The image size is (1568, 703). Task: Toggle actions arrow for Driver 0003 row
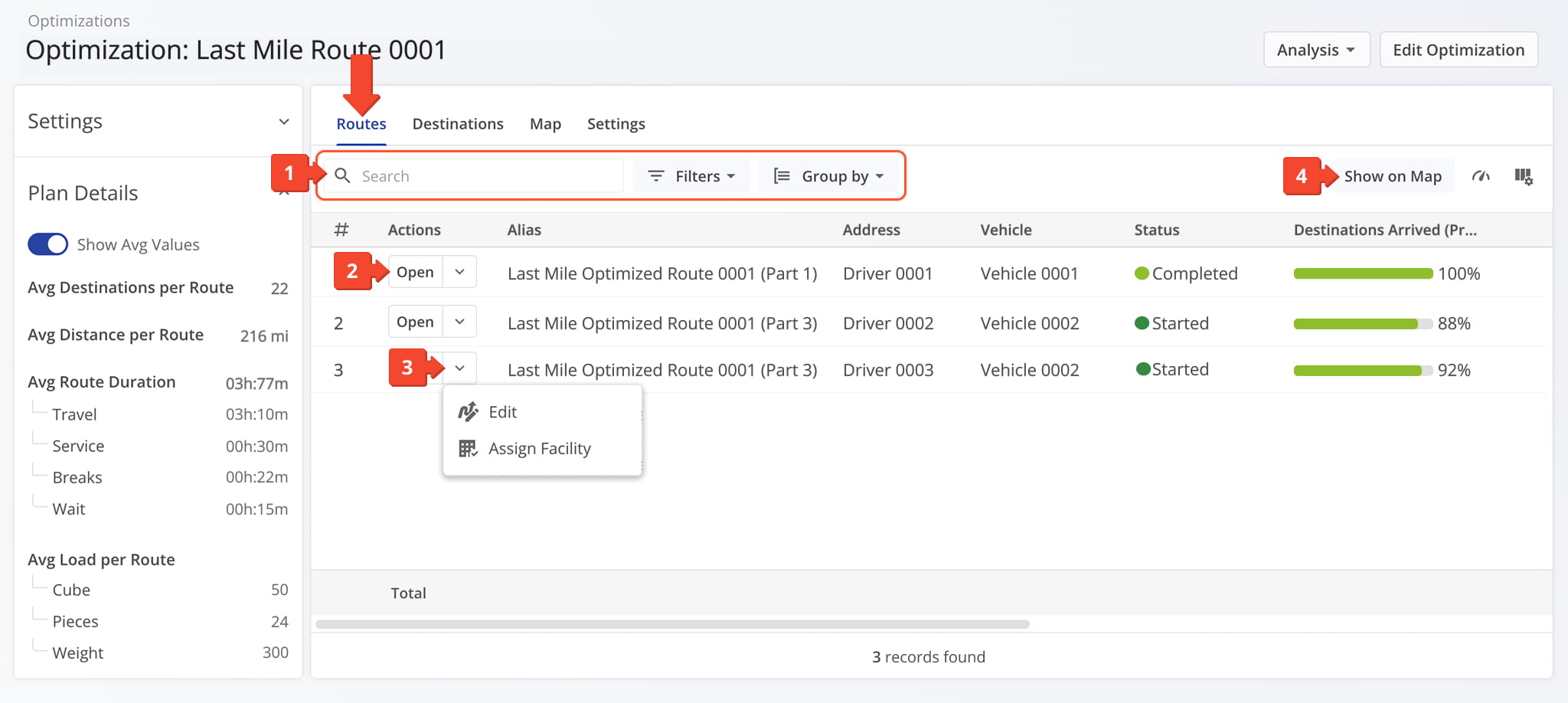coord(459,368)
